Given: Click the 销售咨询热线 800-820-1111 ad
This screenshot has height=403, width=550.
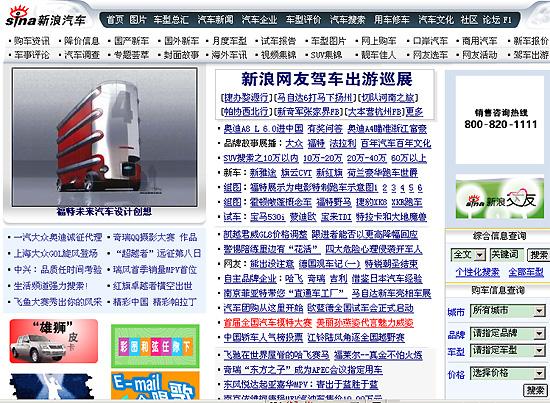Looking at the screenshot, I should [500, 120].
